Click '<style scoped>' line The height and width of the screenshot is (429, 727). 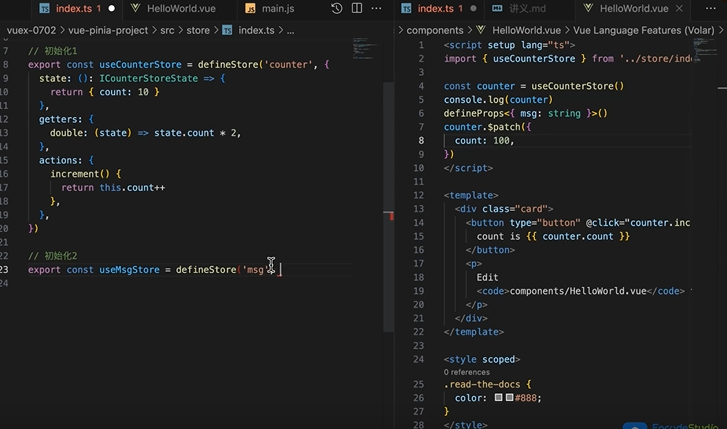point(482,359)
